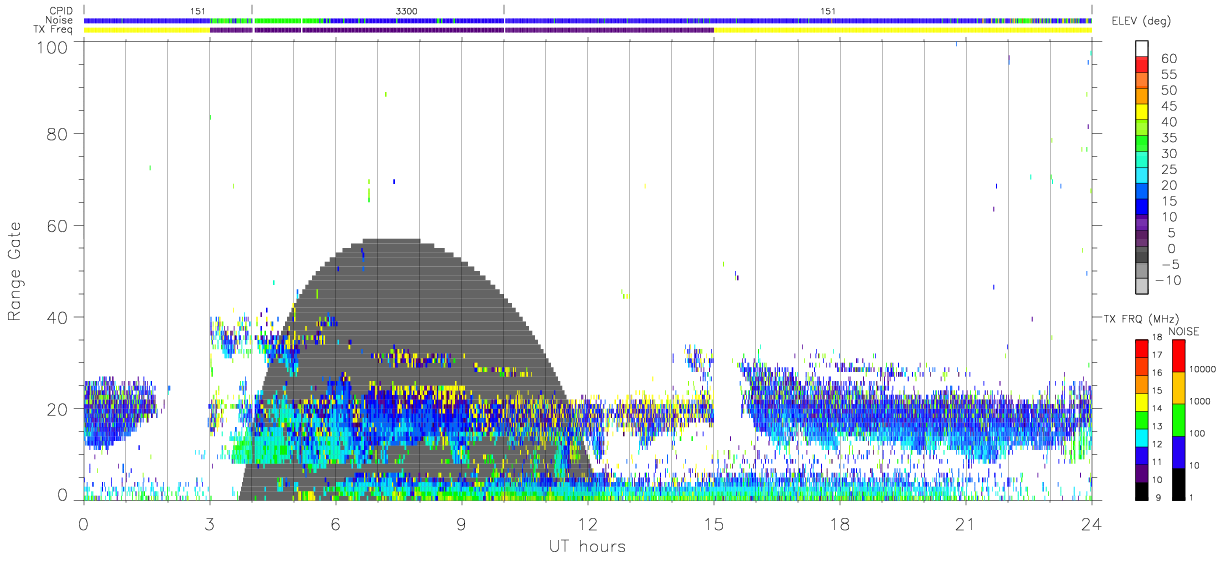Click the UT hours axis title
This screenshot has width=1228, height=567.
click(x=586, y=547)
